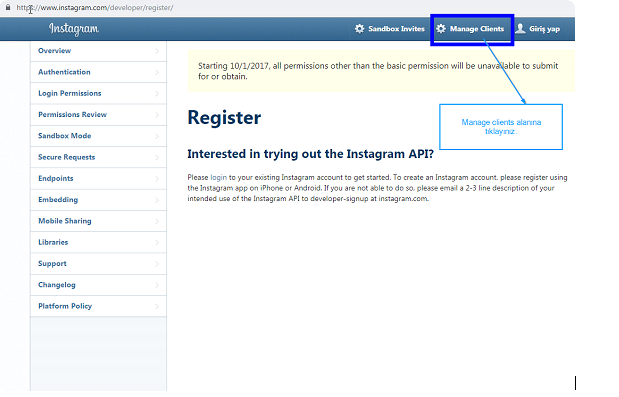Go to the Libraries page
619x397 pixels.
tap(98, 243)
